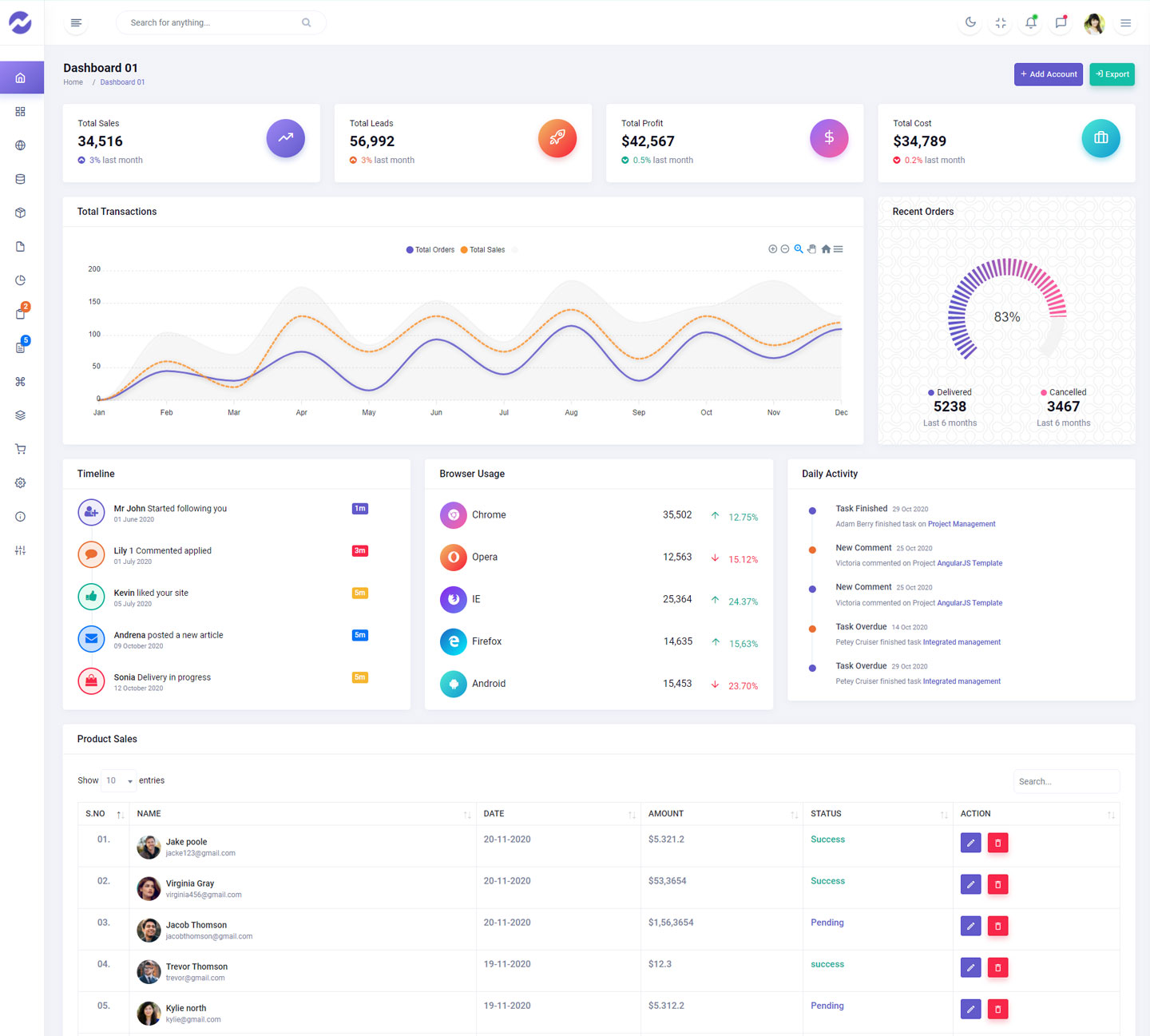
Task: Select the chart pan hand tool
Action: [812, 249]
